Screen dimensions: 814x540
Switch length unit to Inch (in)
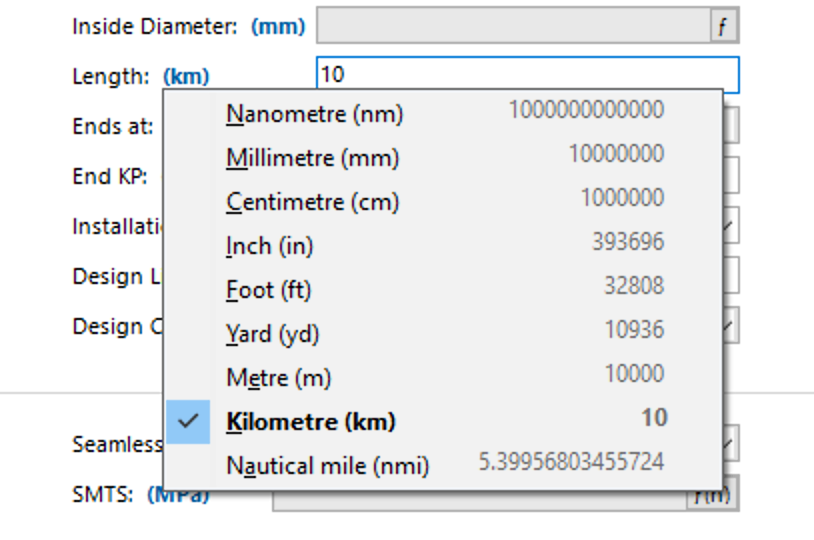pos(269,246)
